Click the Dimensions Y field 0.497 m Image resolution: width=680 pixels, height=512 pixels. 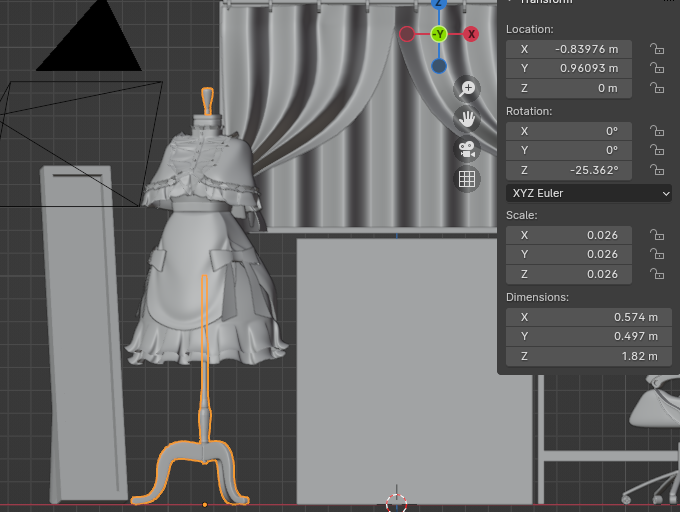pyautogui.click(x=588, y=336)
